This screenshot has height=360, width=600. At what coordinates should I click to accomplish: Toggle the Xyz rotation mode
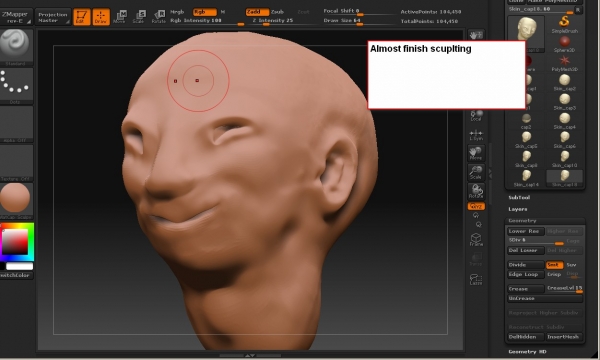[x=476, y=207]
